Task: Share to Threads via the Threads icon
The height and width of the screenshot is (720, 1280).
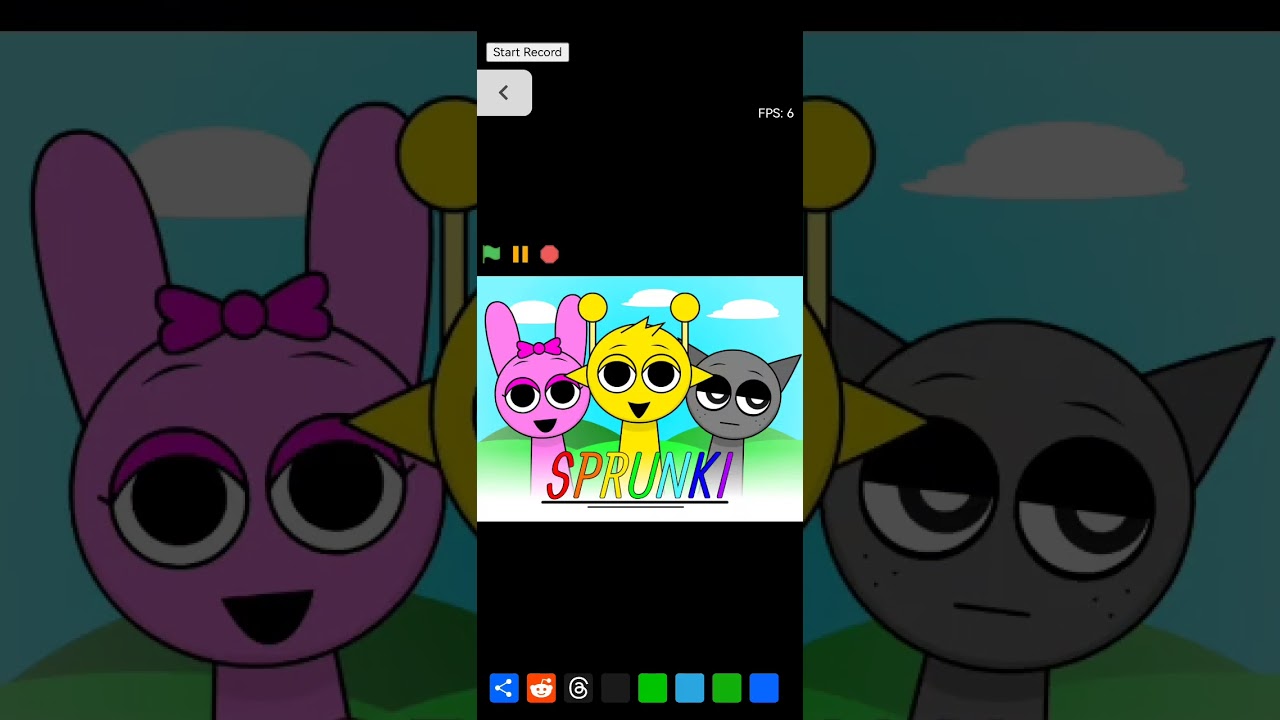Action: (578, 688)
